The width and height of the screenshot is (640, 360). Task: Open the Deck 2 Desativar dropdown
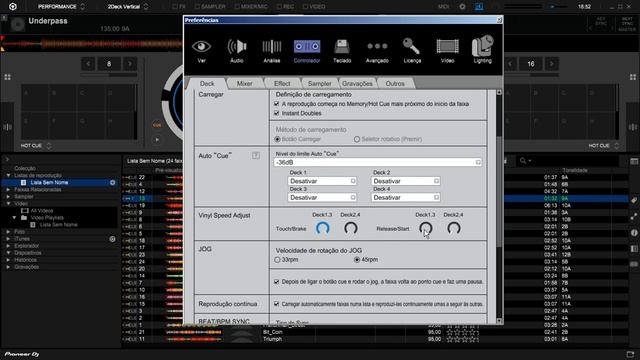click(x=406, y=181)
